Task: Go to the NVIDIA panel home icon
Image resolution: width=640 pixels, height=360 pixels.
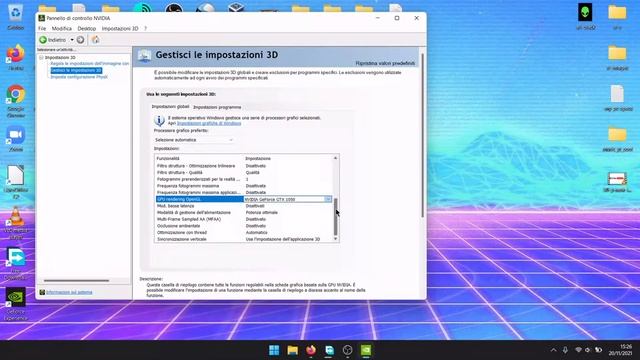Action: [95, 40]
